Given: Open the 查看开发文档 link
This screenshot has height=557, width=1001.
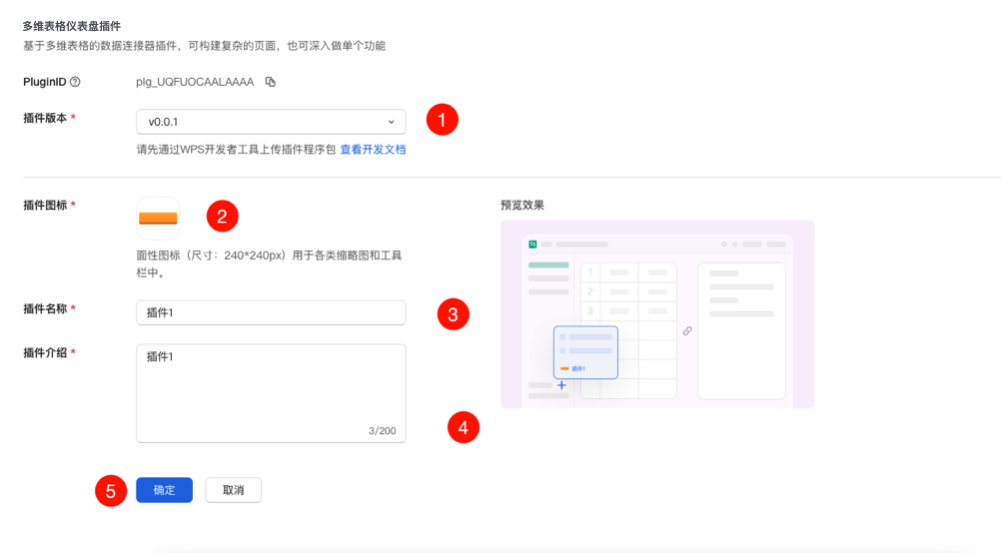Looking at the screenshot, I should (373, 149).
